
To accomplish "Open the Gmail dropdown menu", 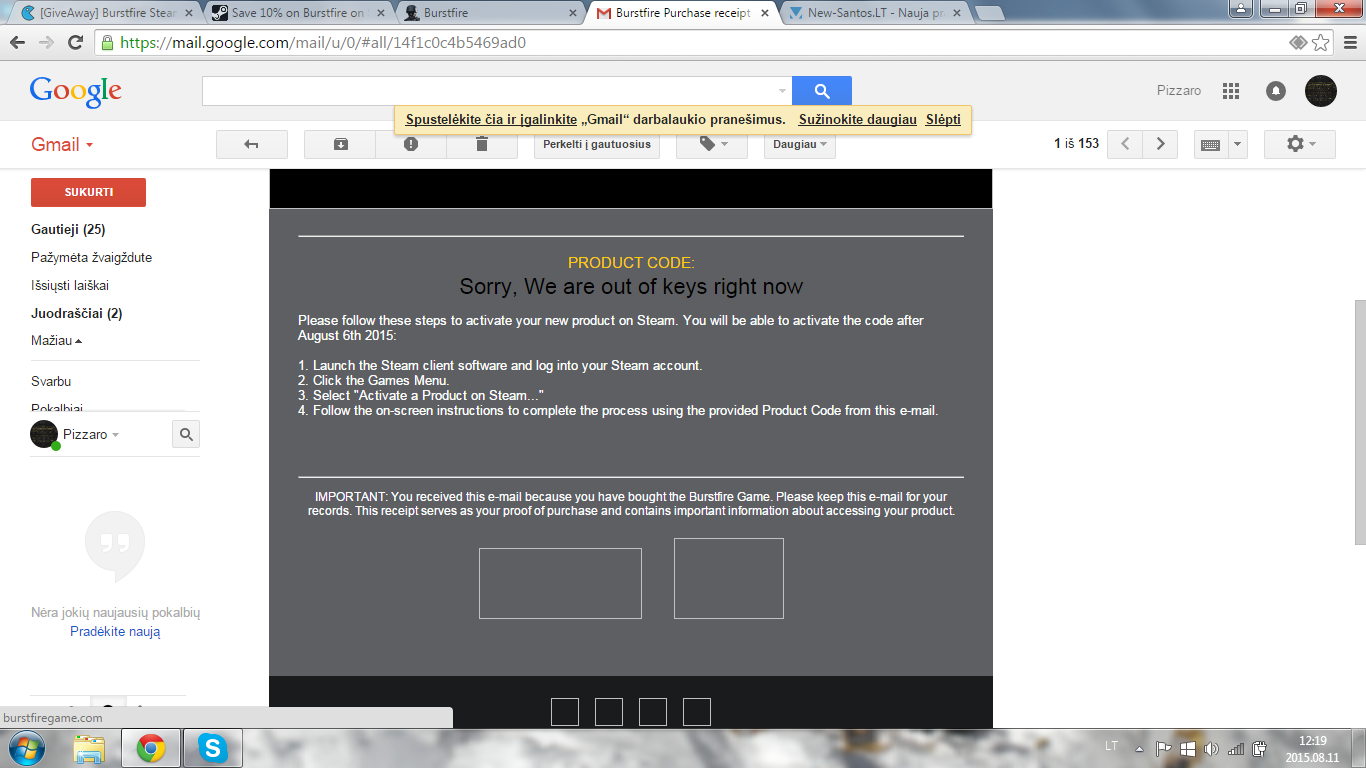I will [x=62, y=144].
